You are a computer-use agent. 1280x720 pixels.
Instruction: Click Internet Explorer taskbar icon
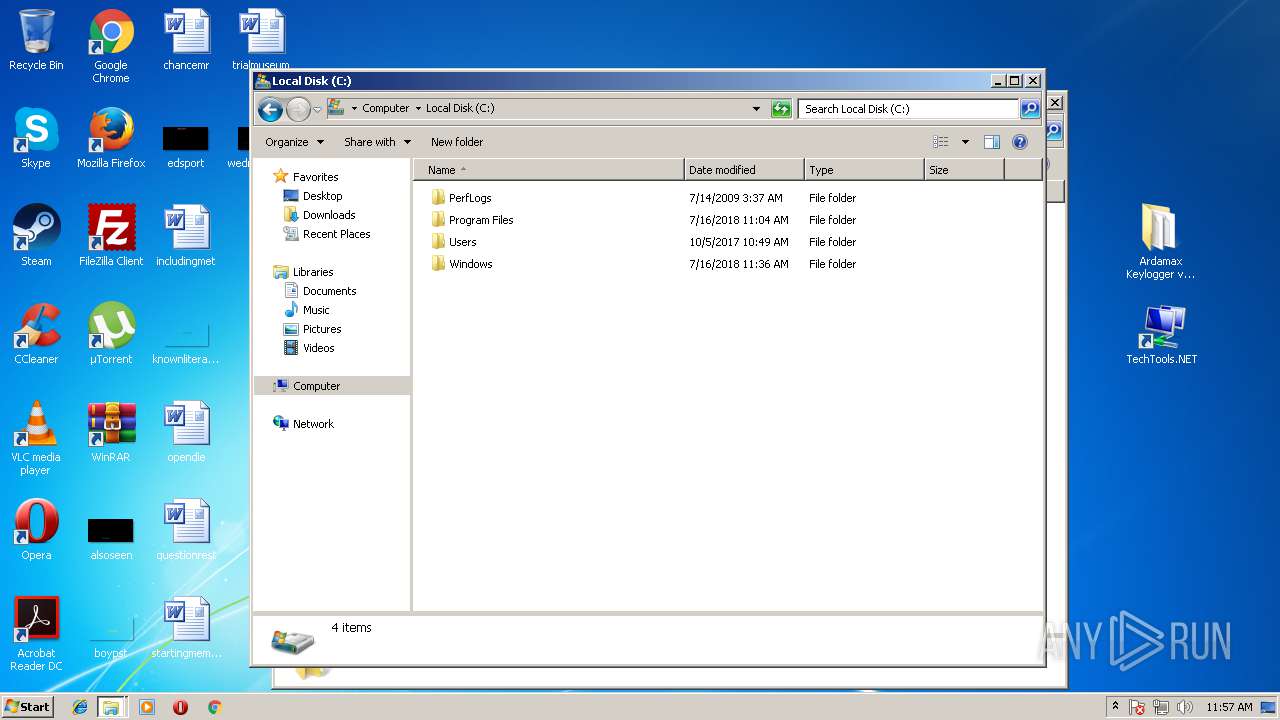tap(80, 707)
